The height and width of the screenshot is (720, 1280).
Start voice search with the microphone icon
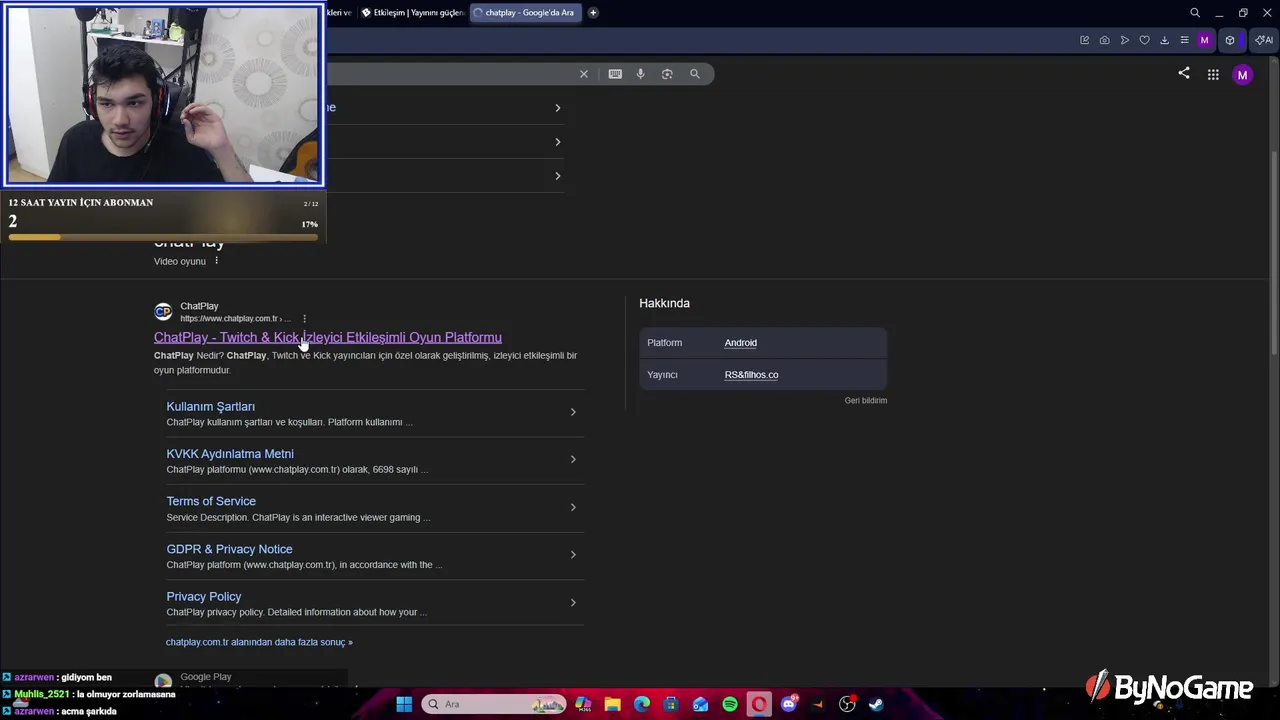coord(641,74)
